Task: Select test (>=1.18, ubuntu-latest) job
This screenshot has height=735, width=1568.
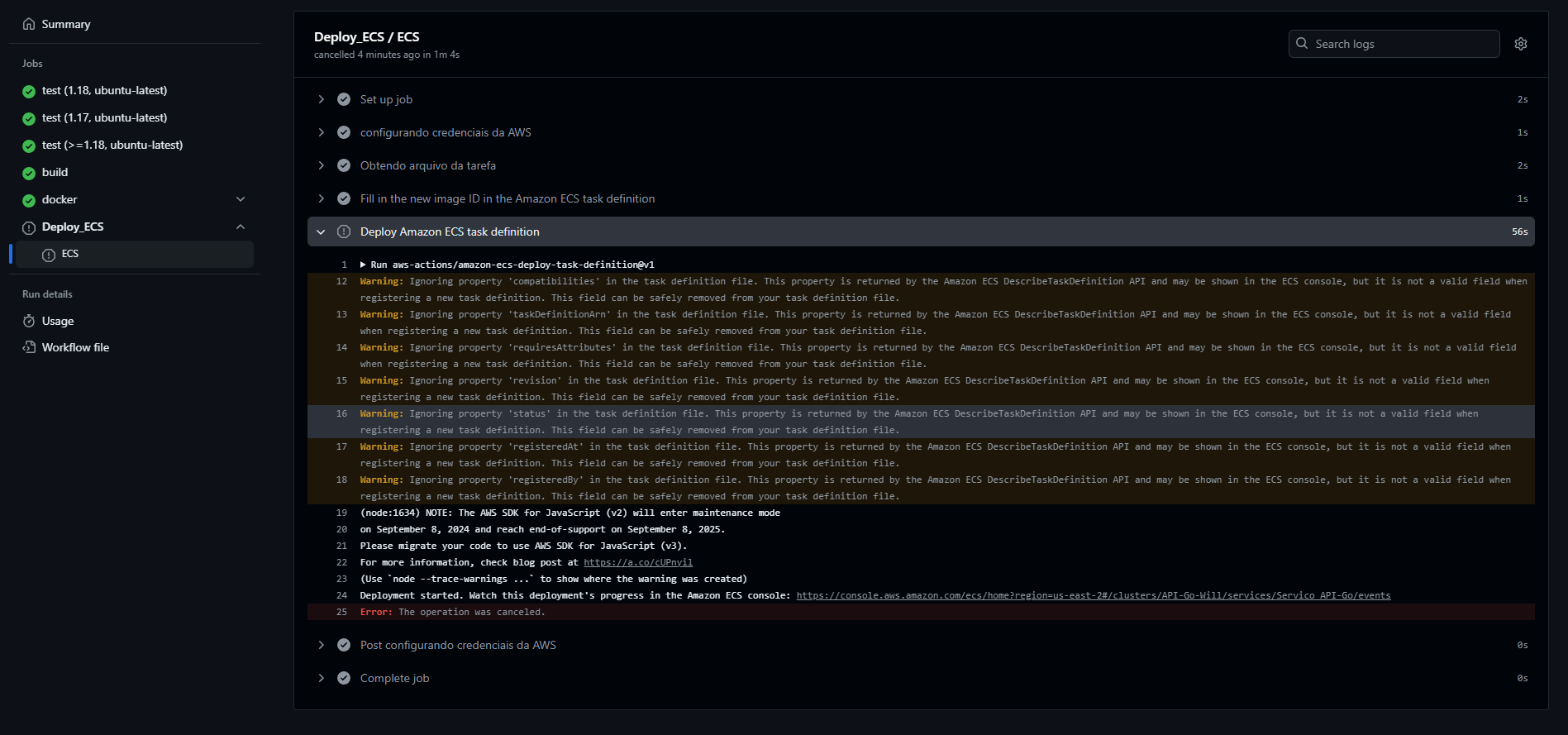Action: (112, 145)
